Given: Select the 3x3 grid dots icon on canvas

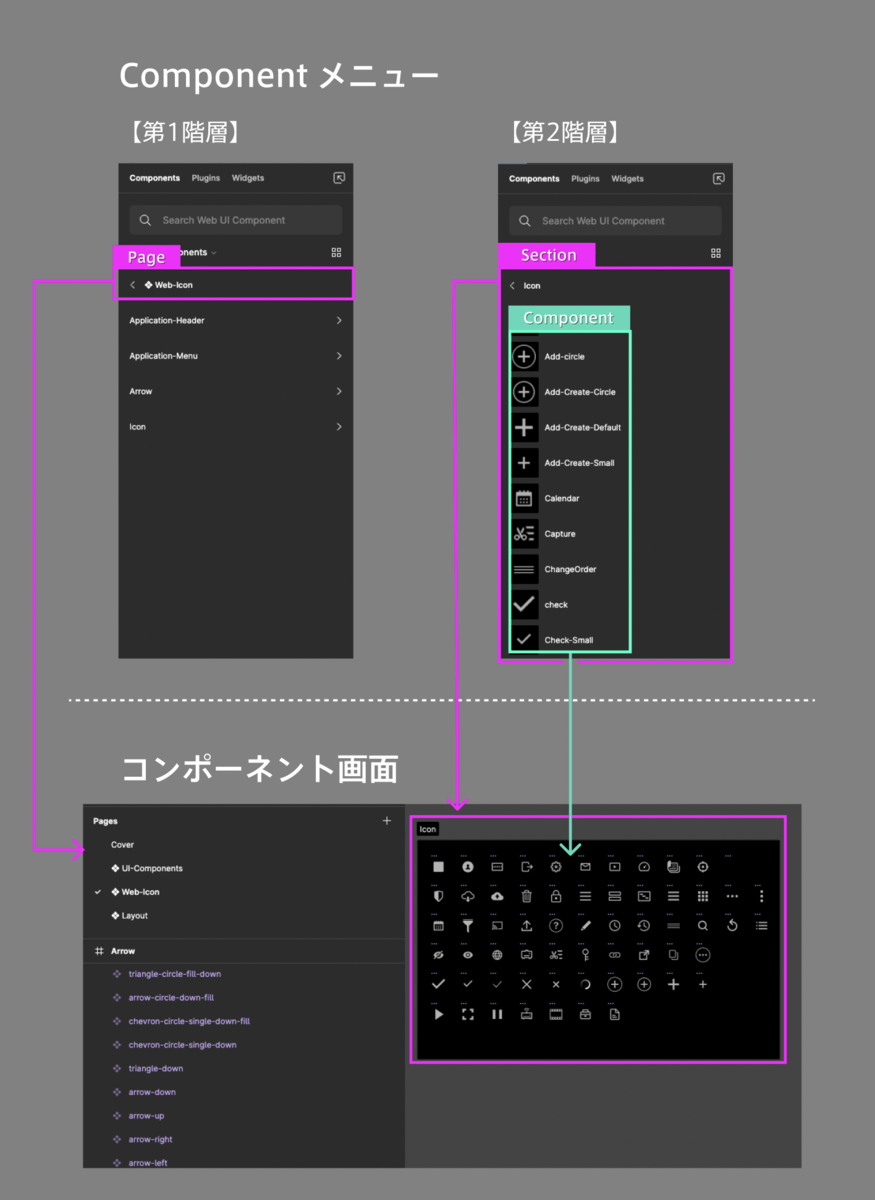Looking at the screenshot, I should click(x=702, y=896).
